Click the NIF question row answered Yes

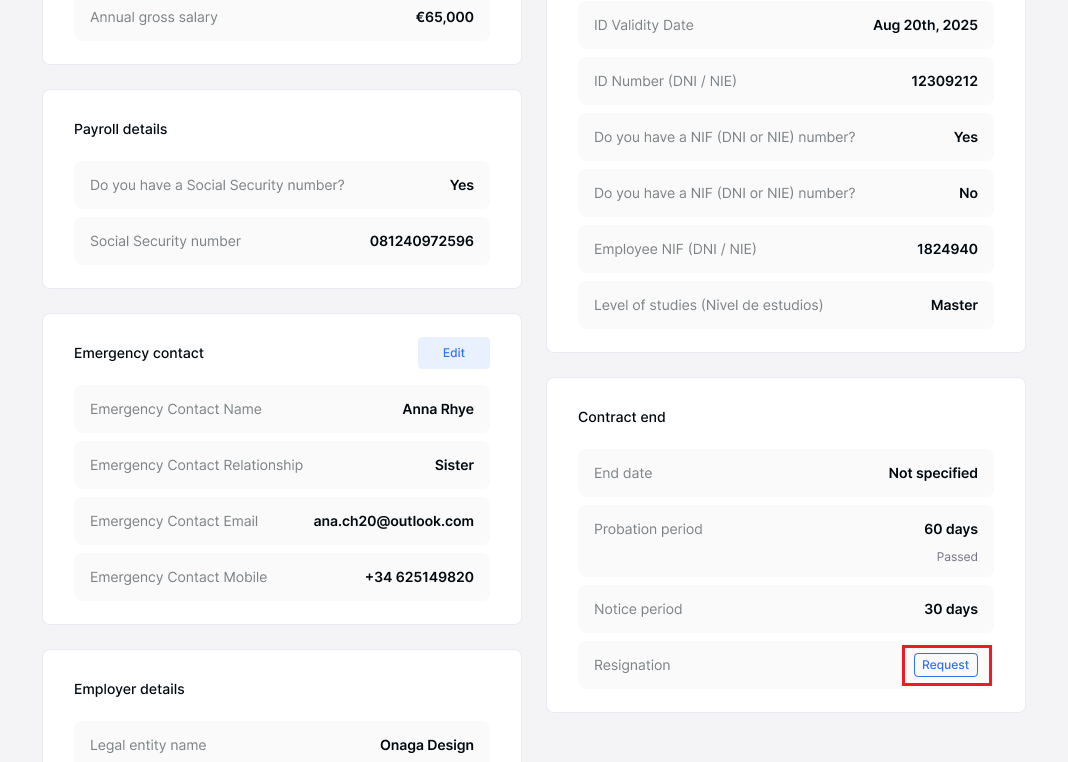[x=785, y=137]
